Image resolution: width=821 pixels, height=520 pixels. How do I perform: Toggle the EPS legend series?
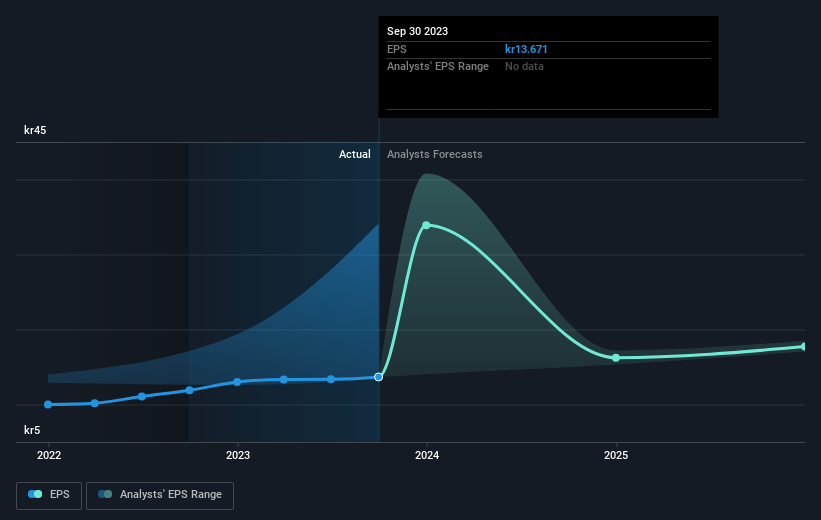pos(49,495)
